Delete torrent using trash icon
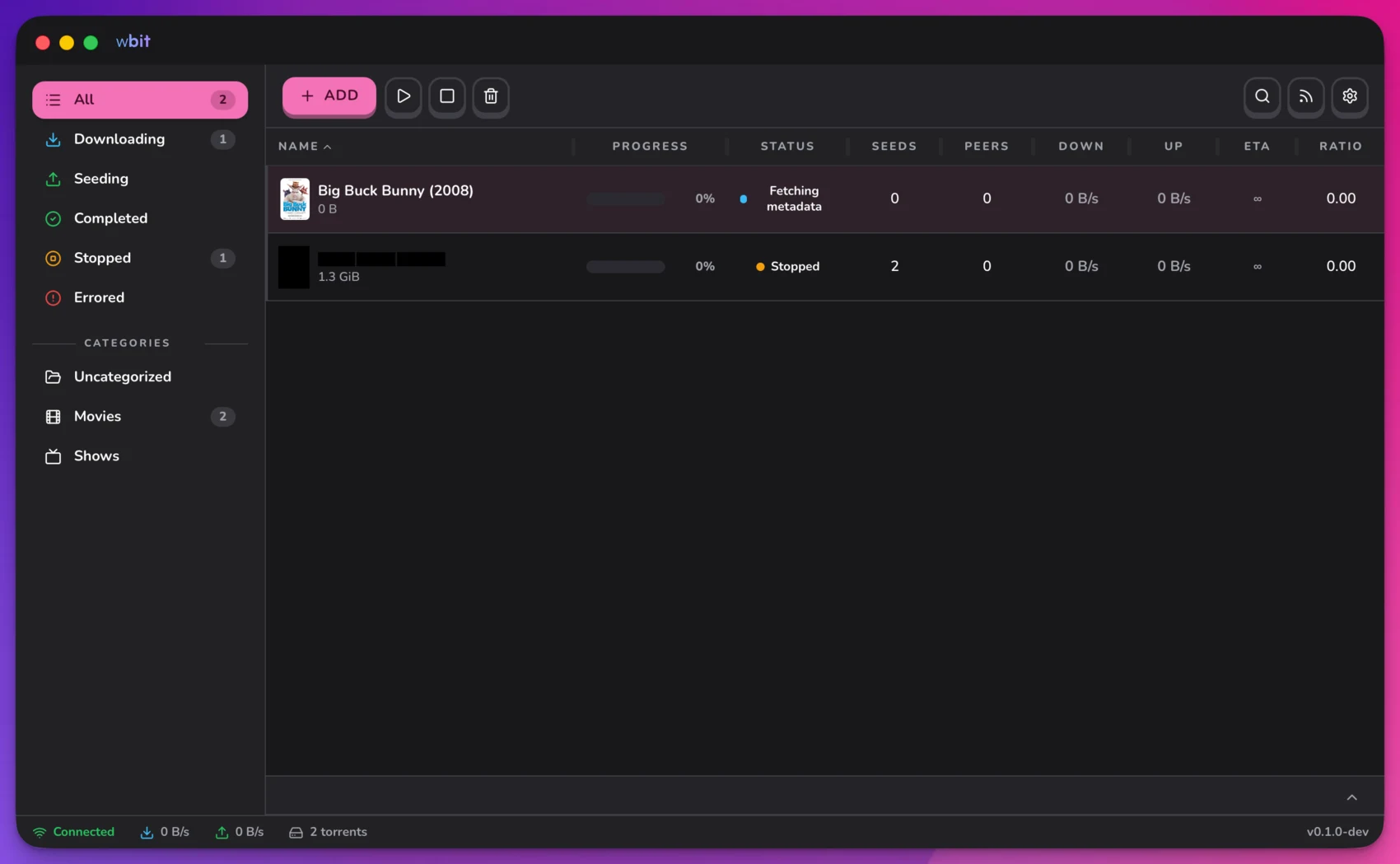 (x=491, y=96)
